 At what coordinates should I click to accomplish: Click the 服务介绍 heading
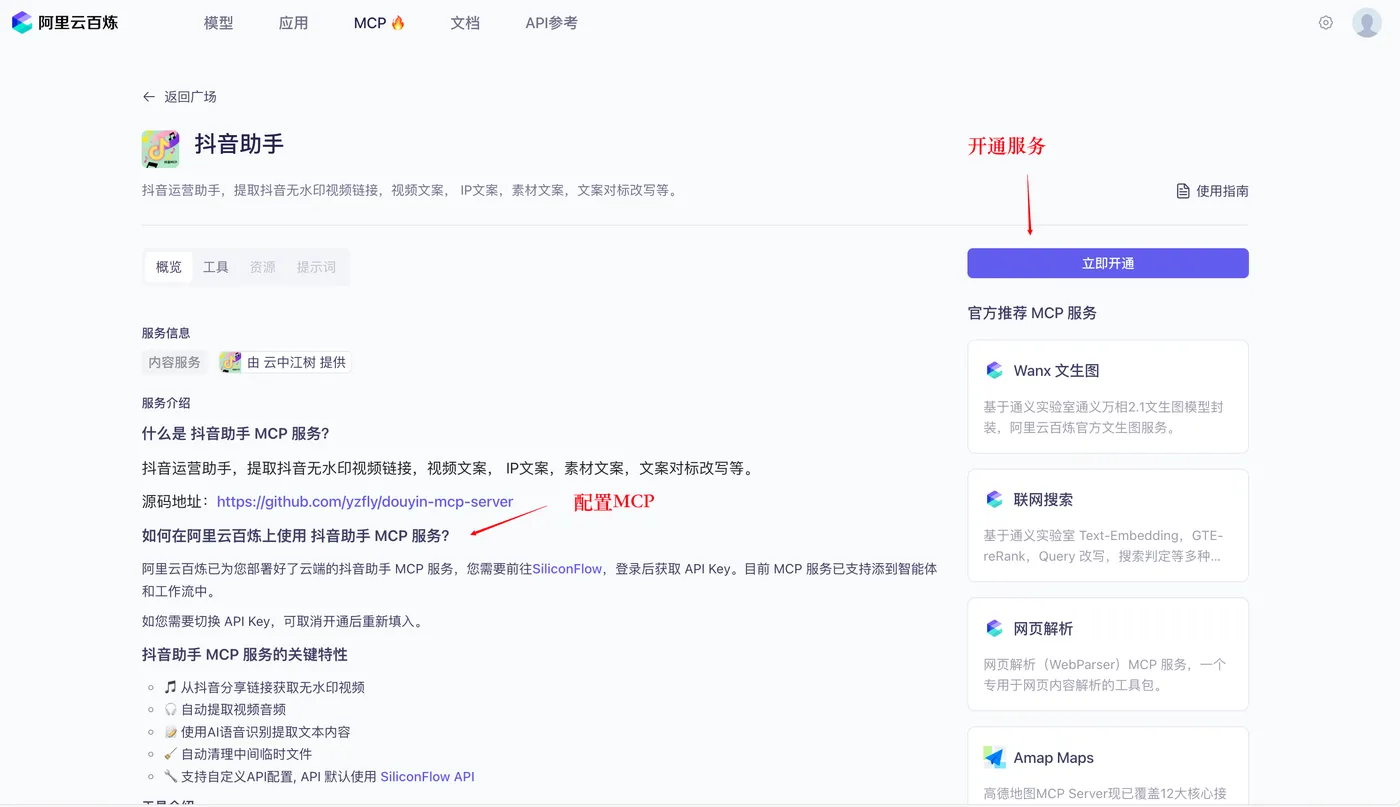(166, 403)
